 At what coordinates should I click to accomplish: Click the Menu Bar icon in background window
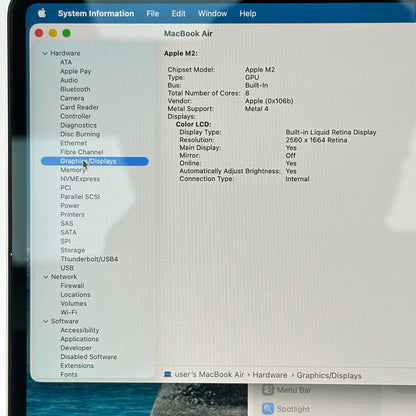coord(268,389)
